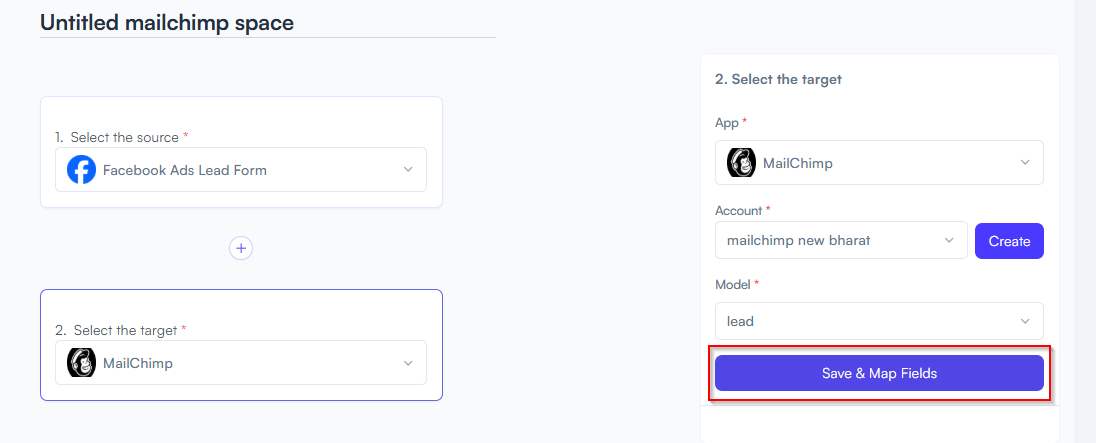The image size is (1096, 443).
Task: Click the Create account button
Action: (x=1009, y=241)
